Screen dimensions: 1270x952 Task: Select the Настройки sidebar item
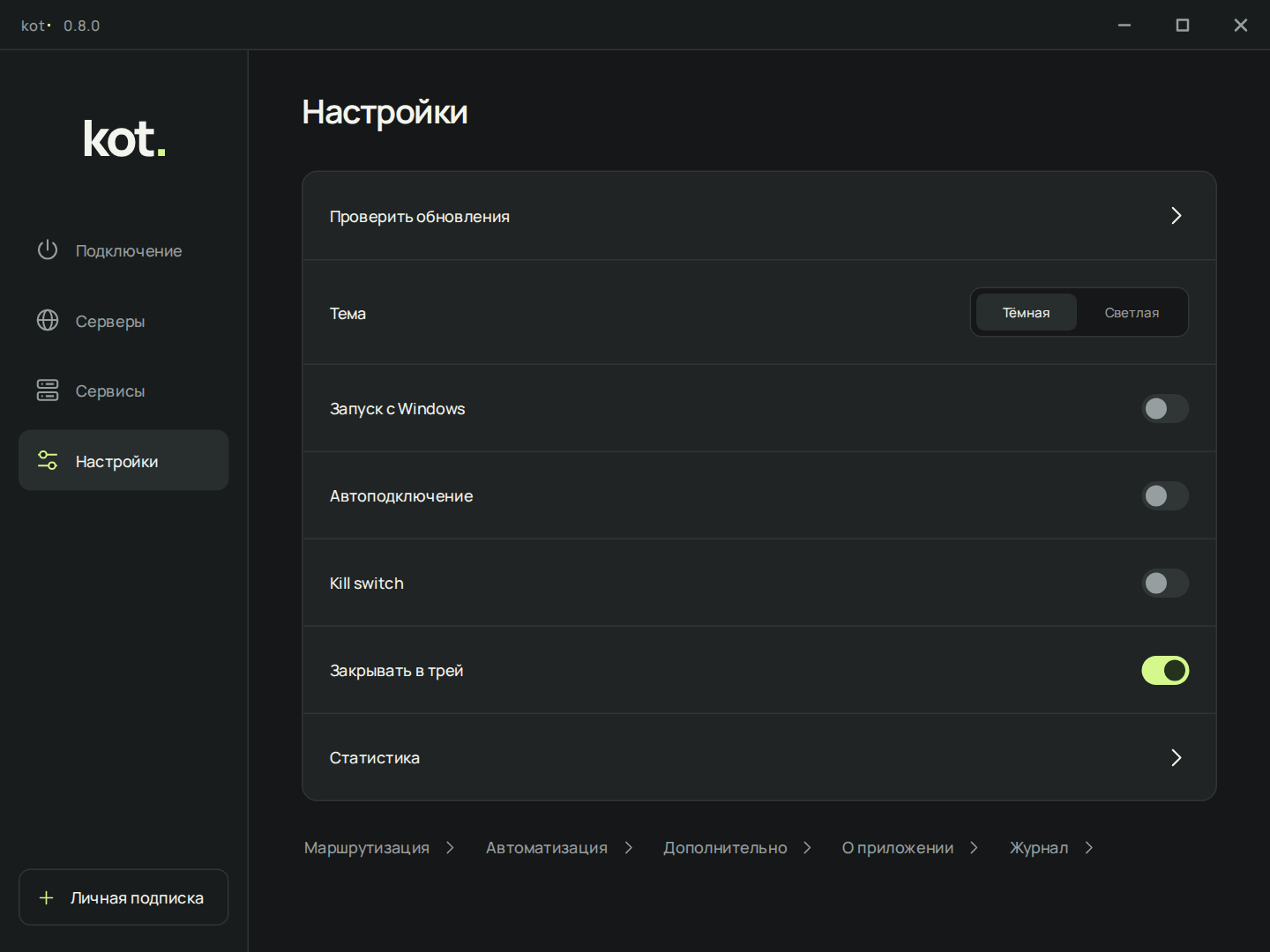coord(123,460)
